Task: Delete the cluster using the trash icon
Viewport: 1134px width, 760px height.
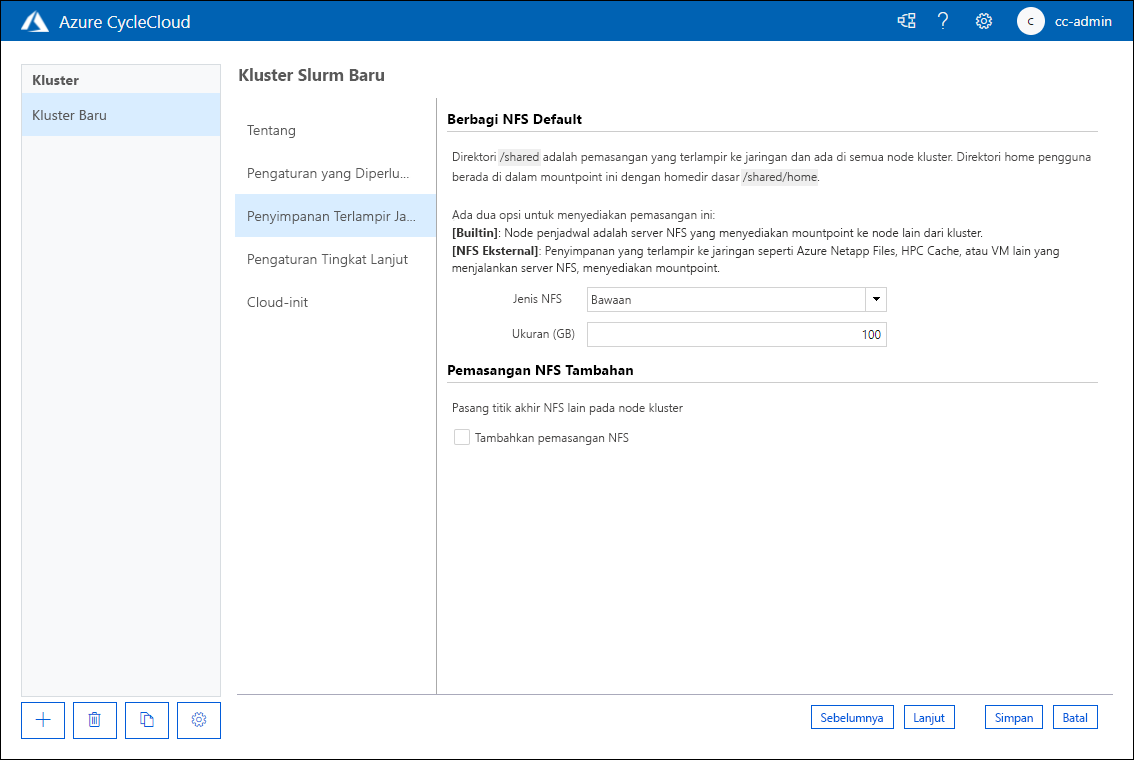Action: (x=94, y=720)
